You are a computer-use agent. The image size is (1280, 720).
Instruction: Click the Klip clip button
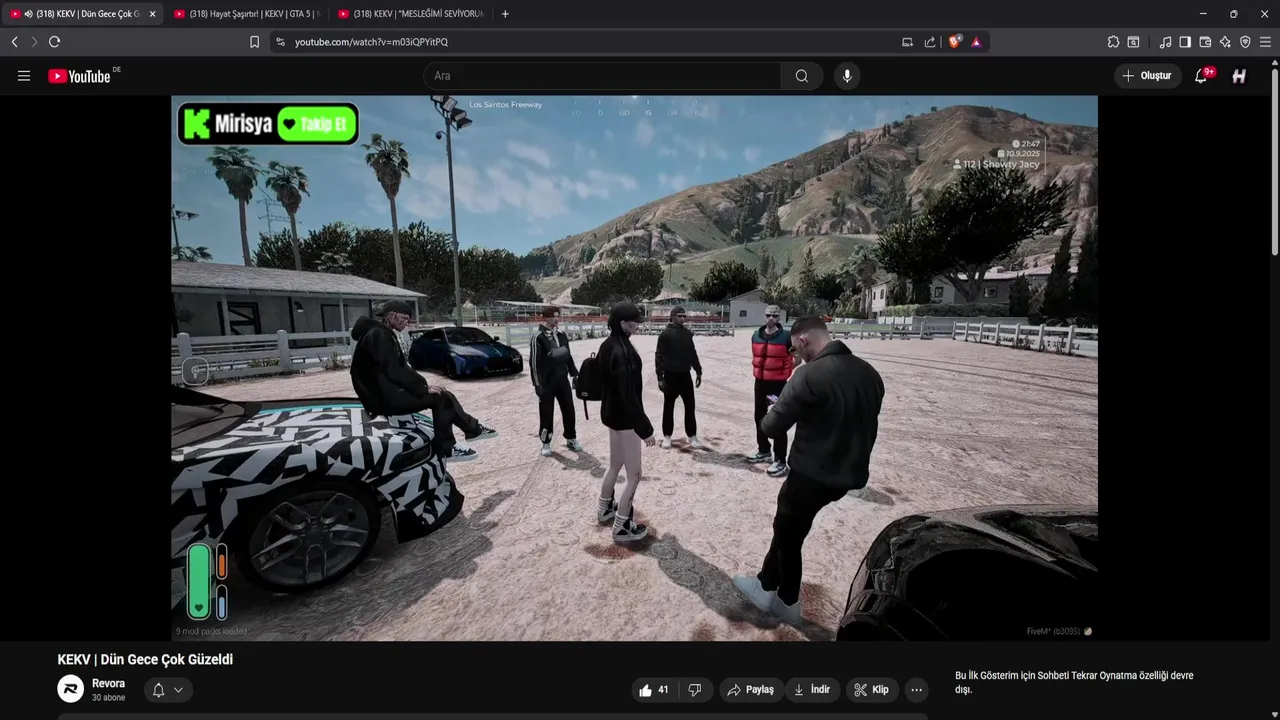[x=871, y=690]
